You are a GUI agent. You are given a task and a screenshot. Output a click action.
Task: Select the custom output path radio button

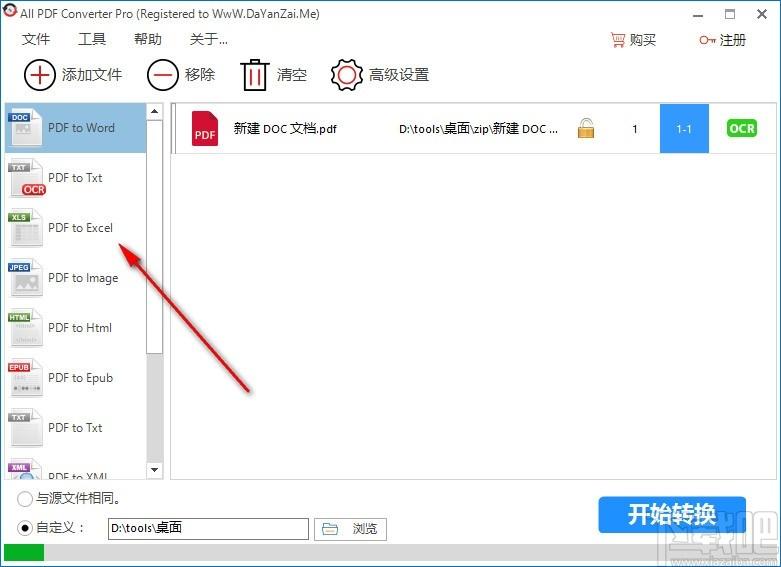pos(25,528)
